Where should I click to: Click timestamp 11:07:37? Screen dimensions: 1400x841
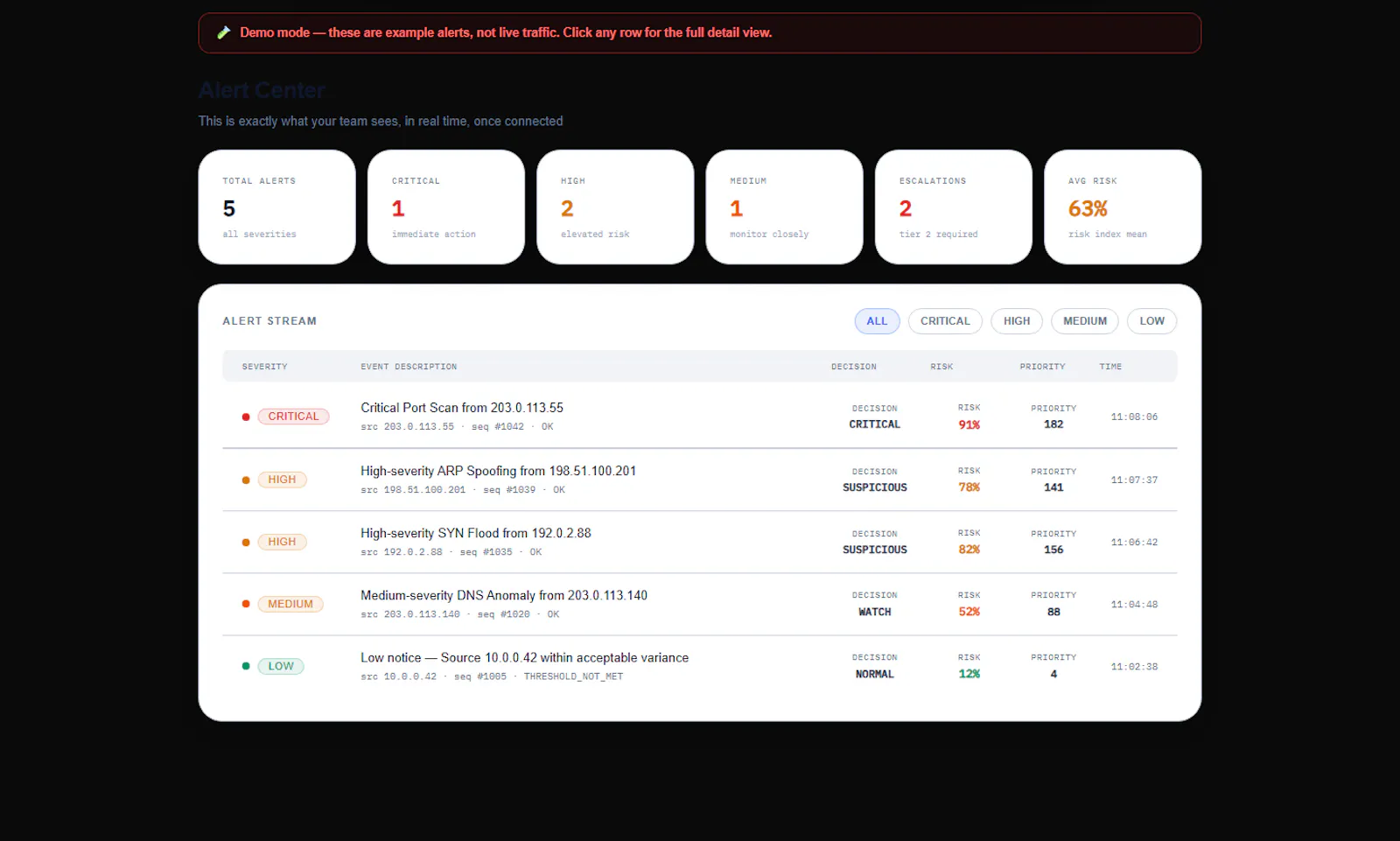(x=1134, y=480)
